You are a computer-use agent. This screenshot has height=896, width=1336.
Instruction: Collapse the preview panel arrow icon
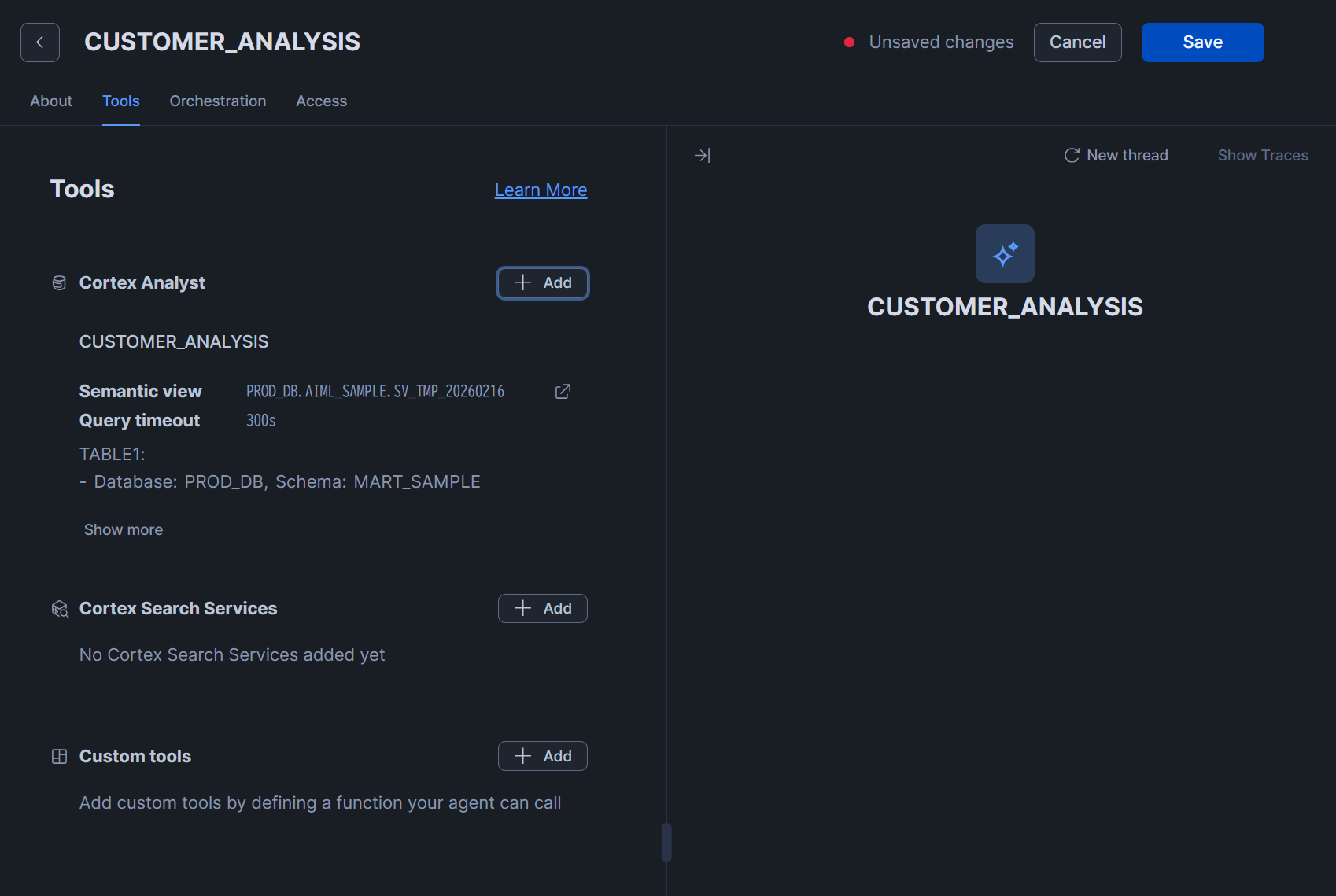pyautogui.click(x=703, y=156)
